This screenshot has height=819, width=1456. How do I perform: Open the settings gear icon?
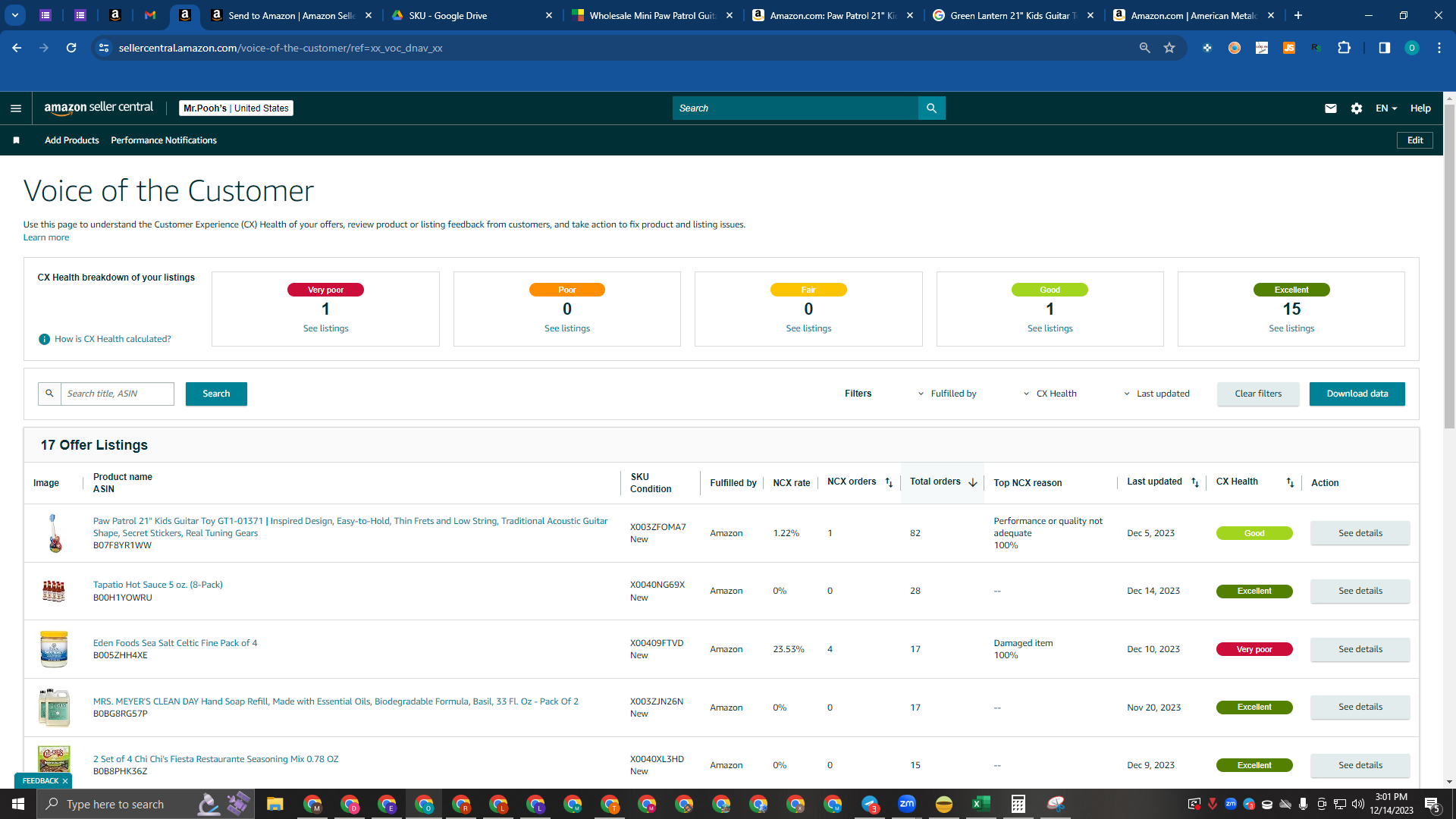tap(1357, 108)
